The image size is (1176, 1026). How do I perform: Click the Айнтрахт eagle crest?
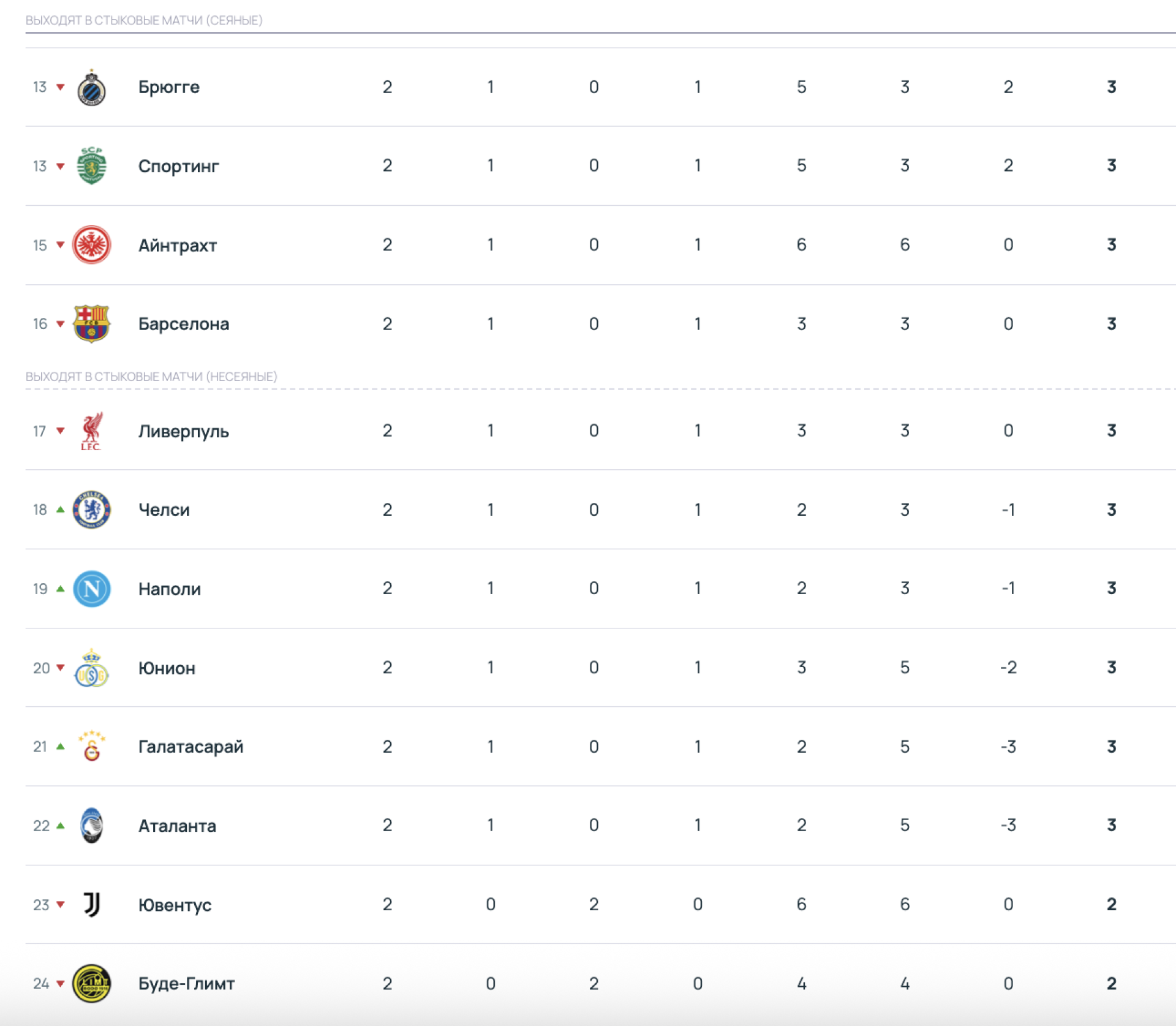pyautogui.click(x=91, y=245)
